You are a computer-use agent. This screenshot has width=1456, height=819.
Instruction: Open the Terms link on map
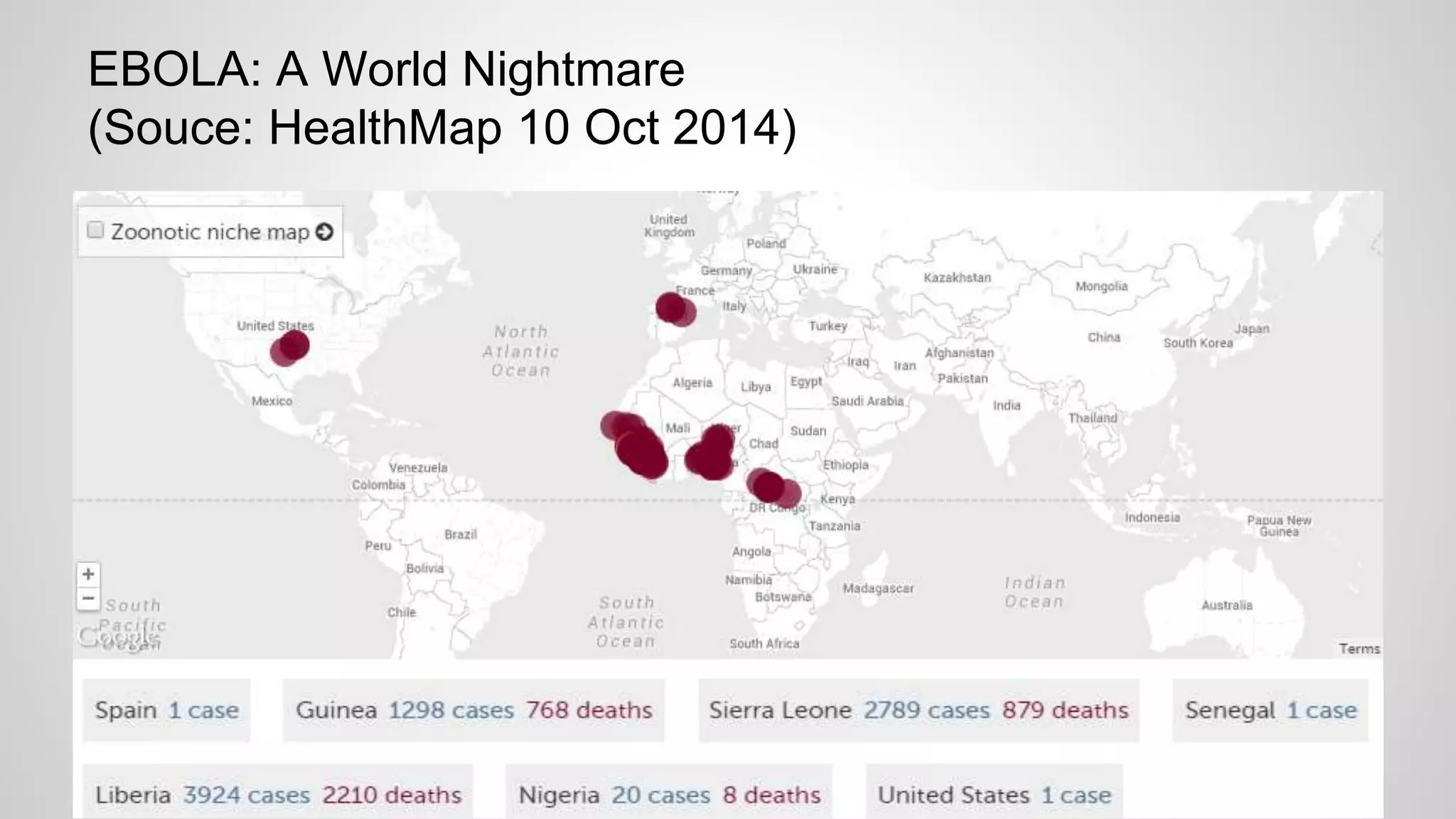[1359, 648]
